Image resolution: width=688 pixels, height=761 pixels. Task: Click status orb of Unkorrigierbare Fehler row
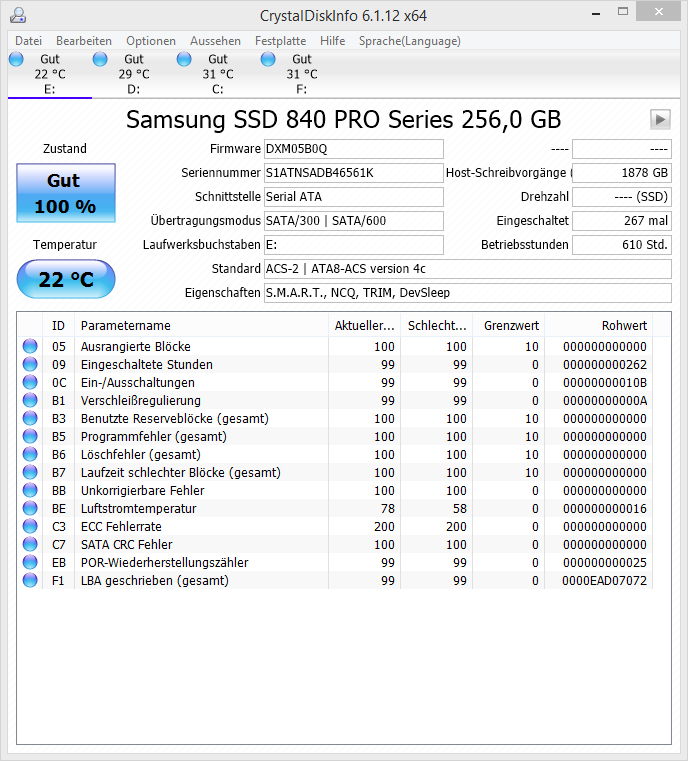(x=30, y=490)
